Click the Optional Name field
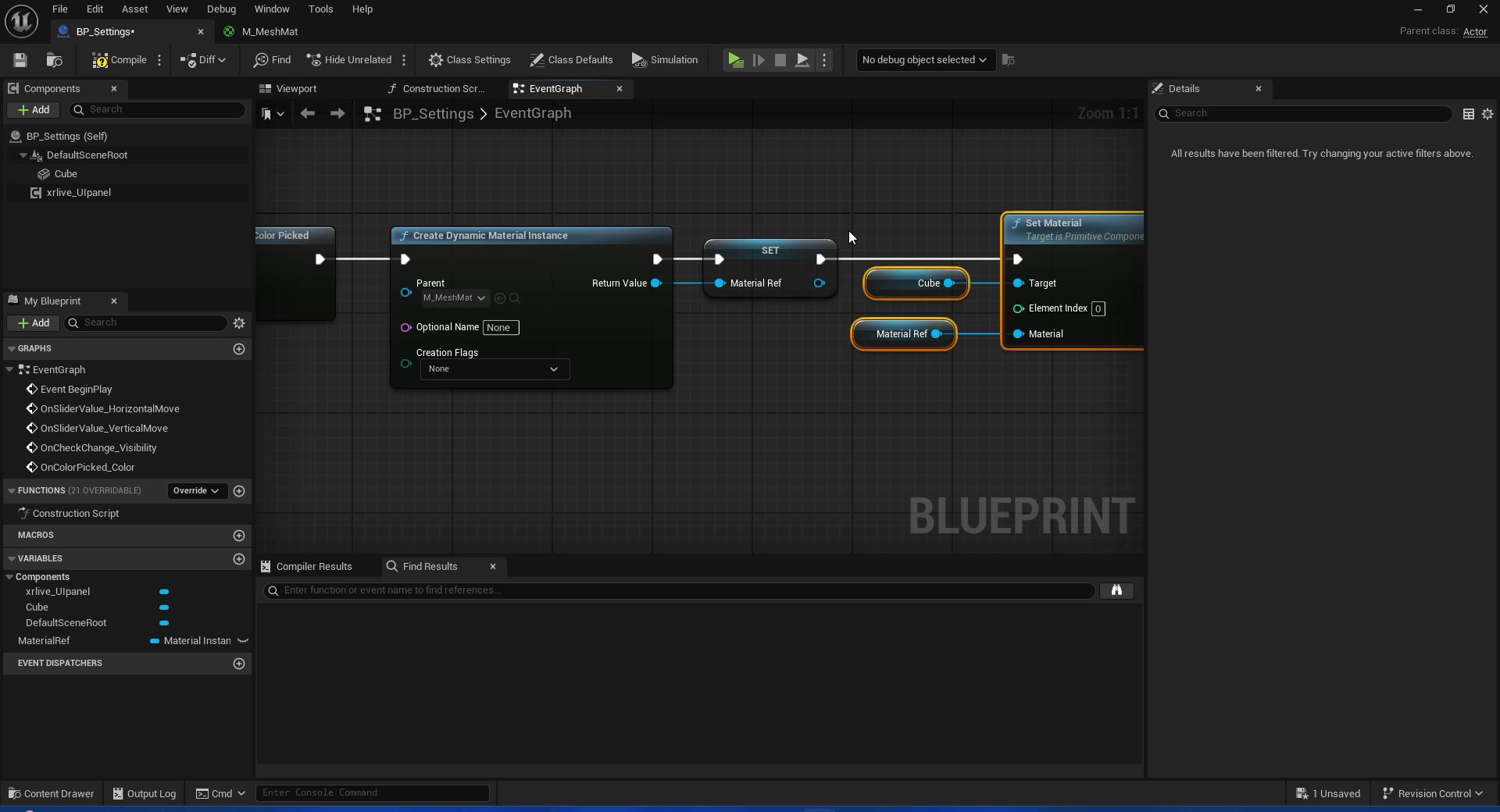Viewport: 1500px width, 812px height. 501,328
